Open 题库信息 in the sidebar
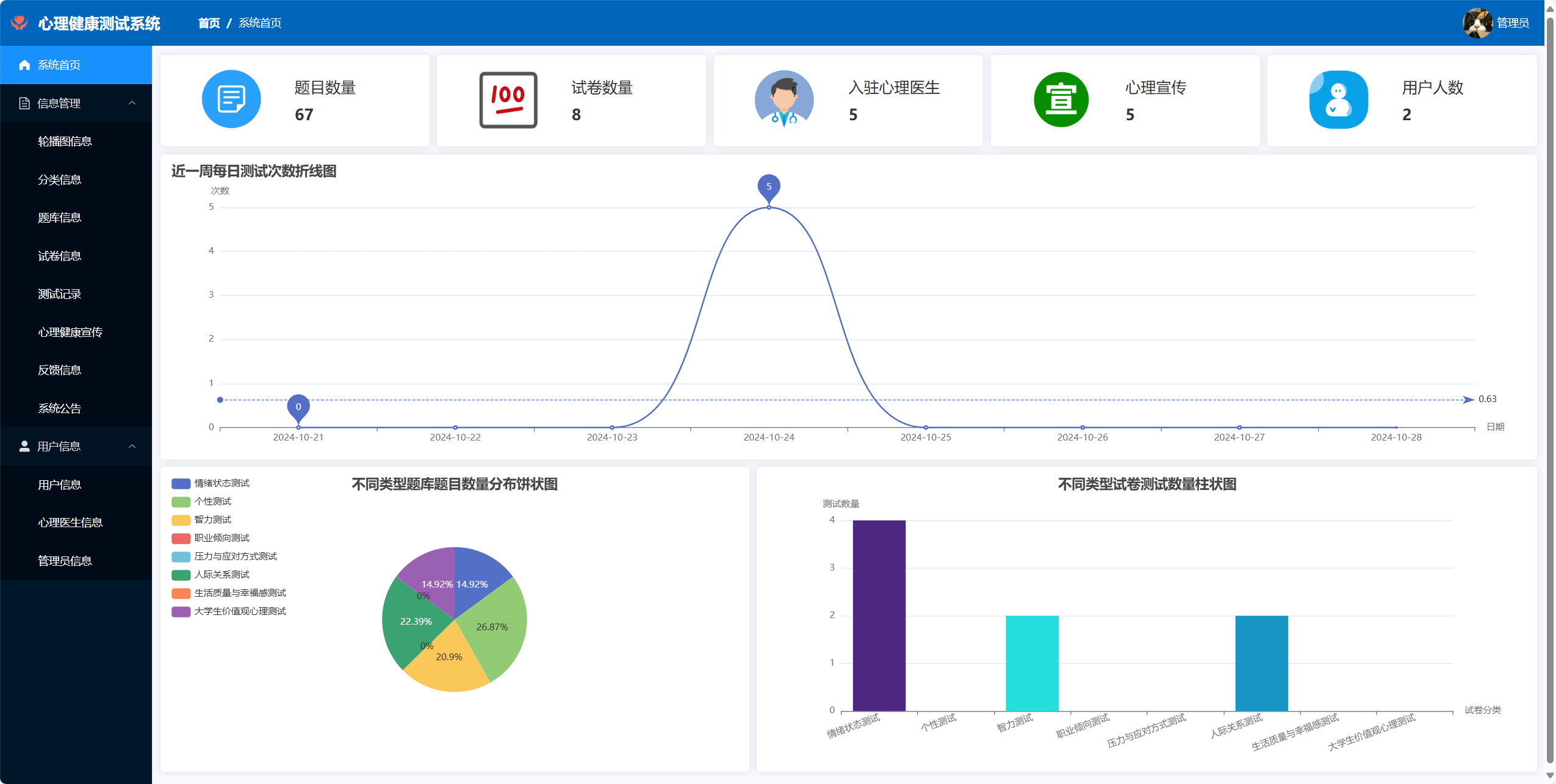Viewport: 1556px width, 784px height. click(x=59, y=218)
